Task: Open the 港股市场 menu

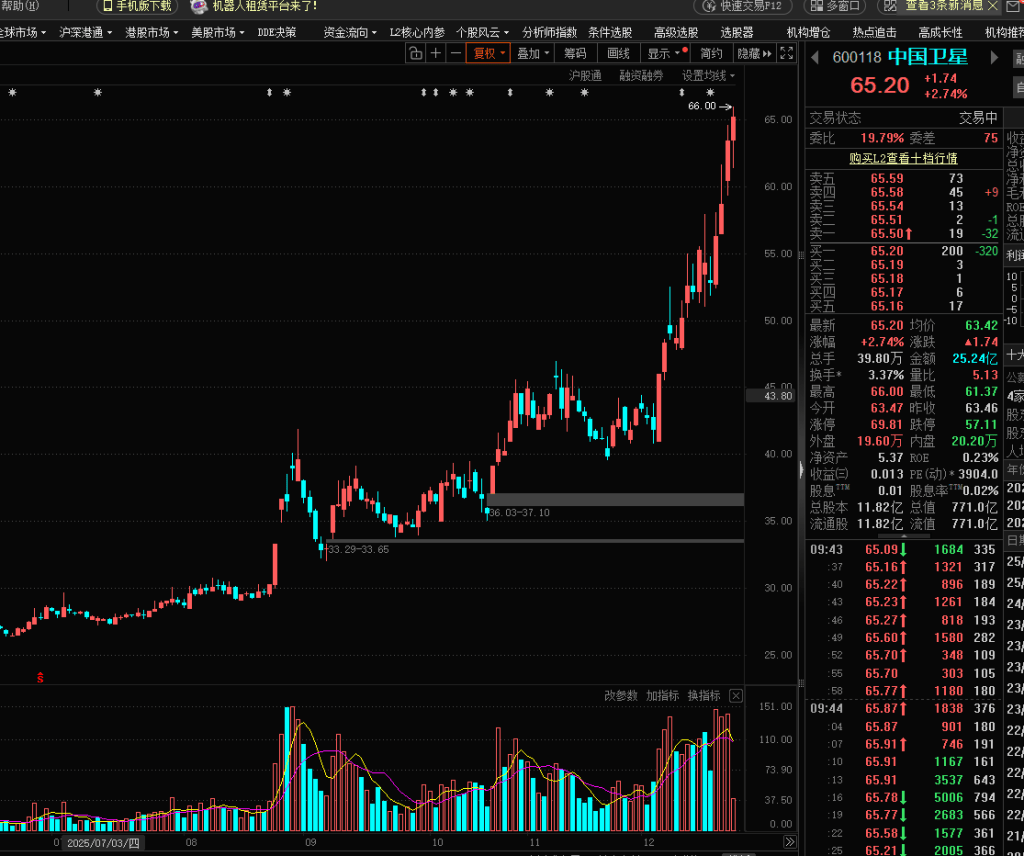Action: point(151,32)
